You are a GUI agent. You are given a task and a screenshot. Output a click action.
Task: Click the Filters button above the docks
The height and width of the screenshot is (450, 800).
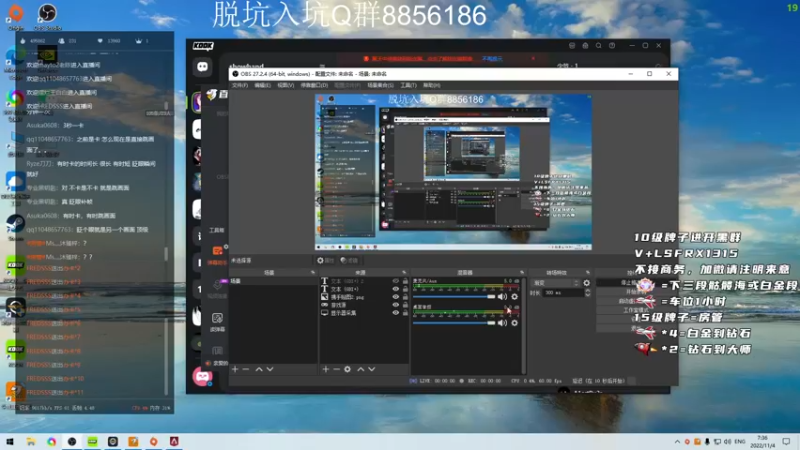click(349, 260)
